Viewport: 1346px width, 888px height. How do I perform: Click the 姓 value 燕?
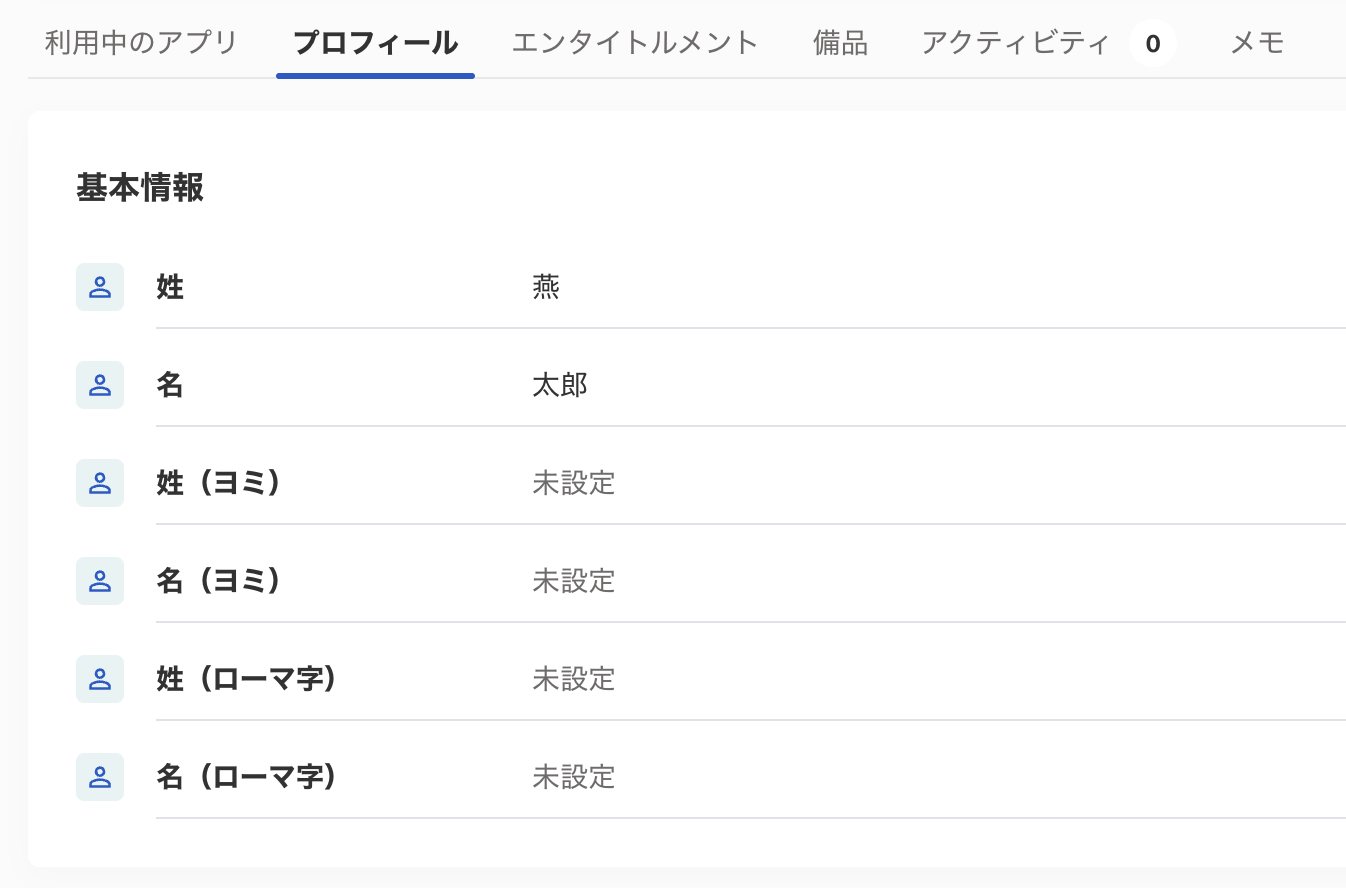point(546,287)
